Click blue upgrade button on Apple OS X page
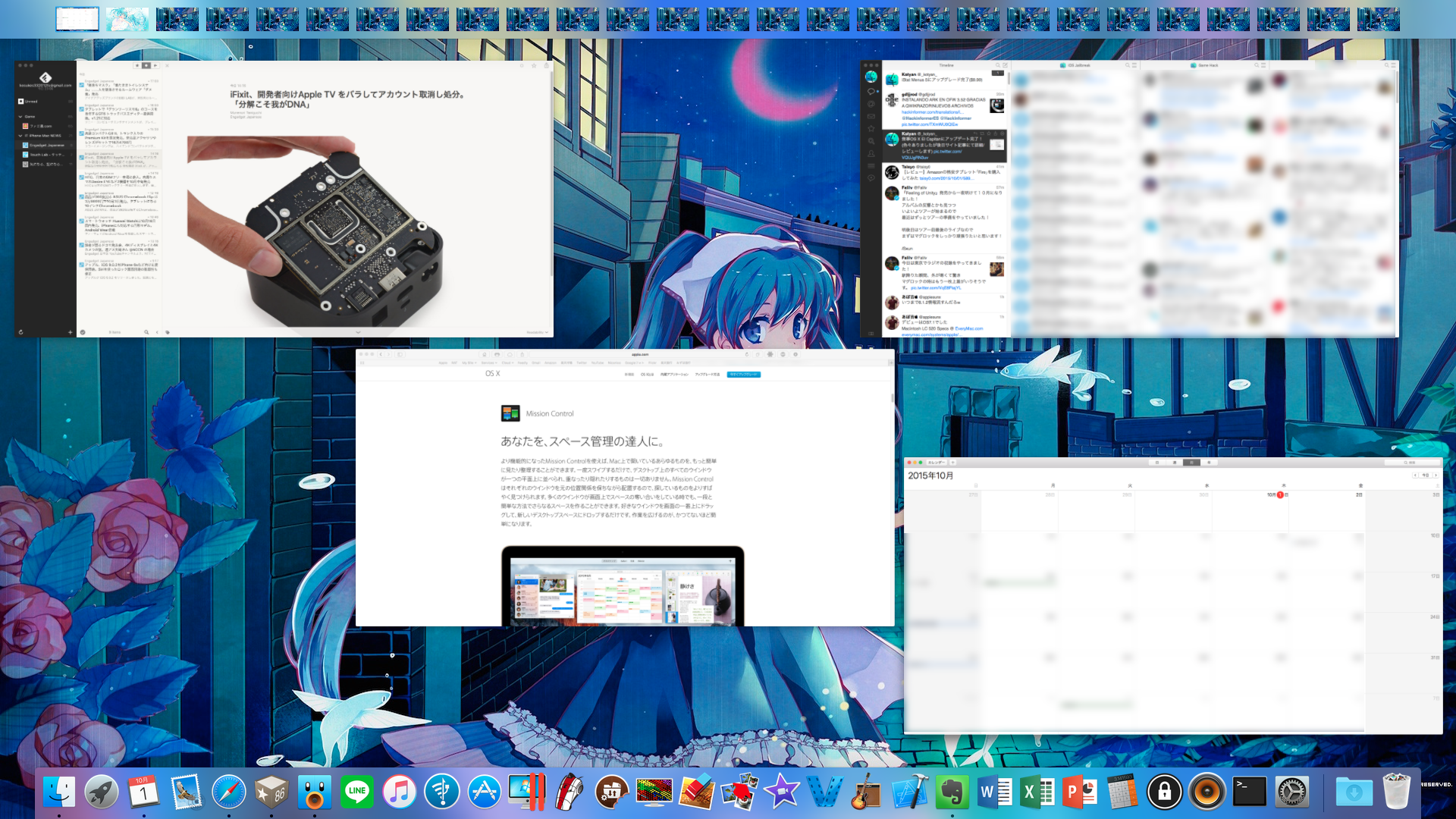 743,375
